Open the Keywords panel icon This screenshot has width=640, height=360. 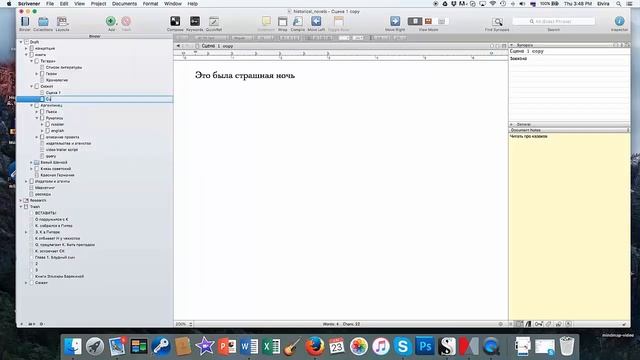tap(195, 21)
